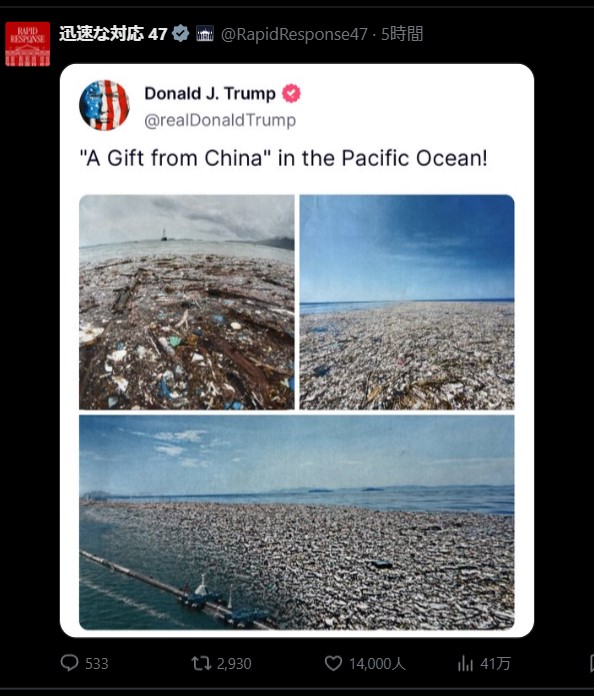Click the government building affiliation badge
The image size is (594, 696).
(205, 34)
